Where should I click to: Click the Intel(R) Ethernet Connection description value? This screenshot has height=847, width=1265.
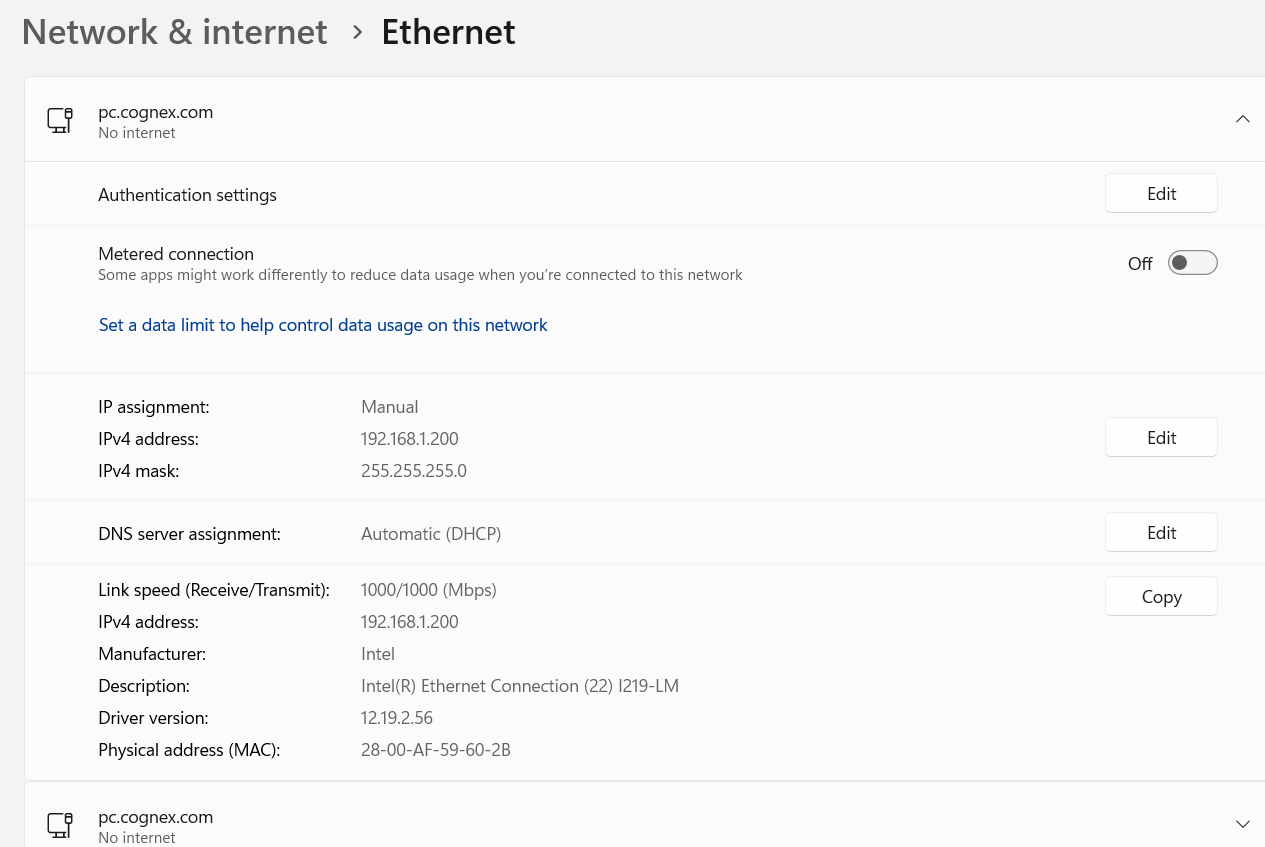(x=520, y=686)
